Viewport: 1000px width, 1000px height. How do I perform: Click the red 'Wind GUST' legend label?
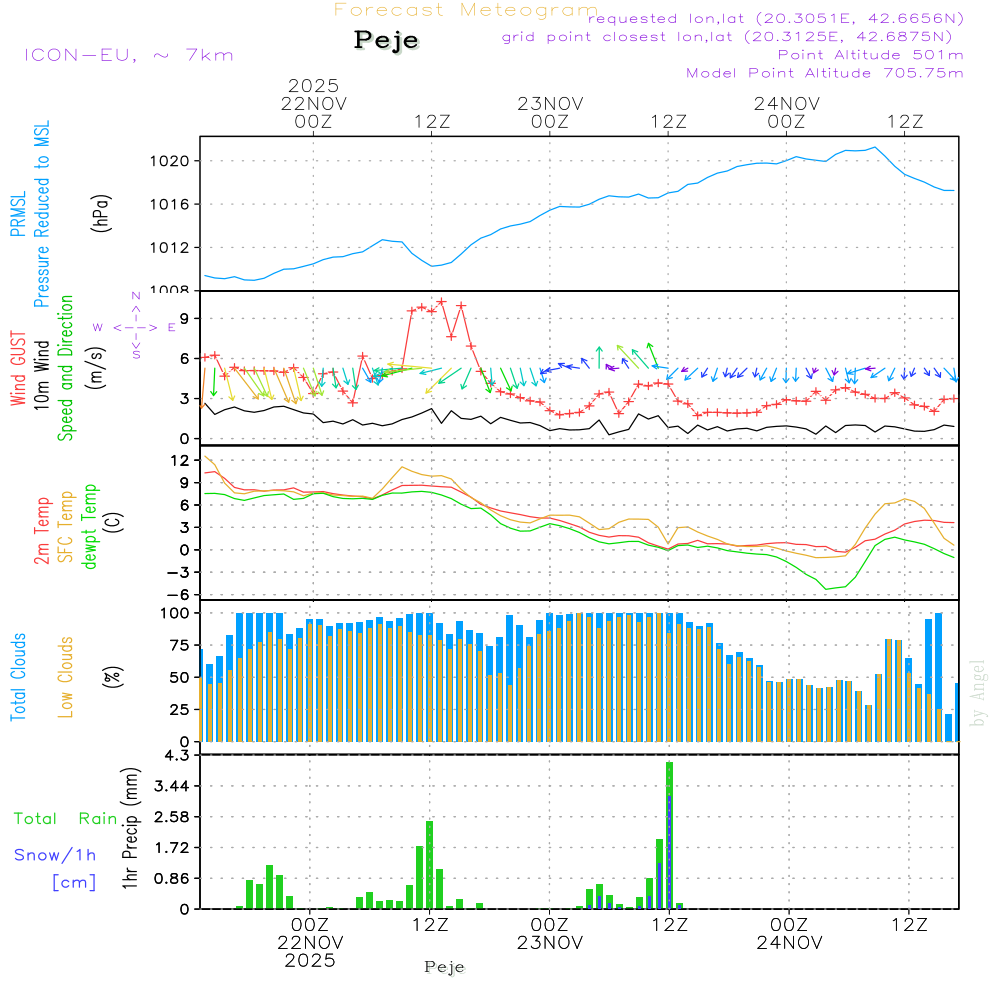[17, 372]
